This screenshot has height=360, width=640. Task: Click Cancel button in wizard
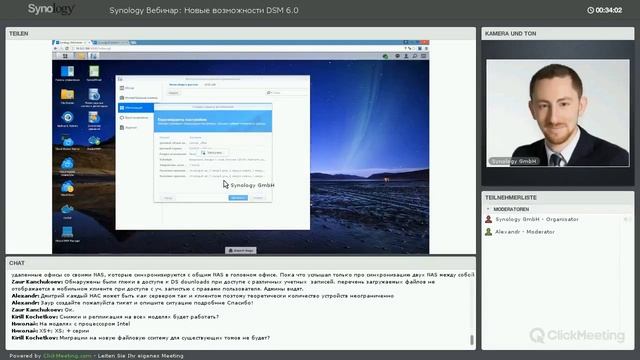258,198
